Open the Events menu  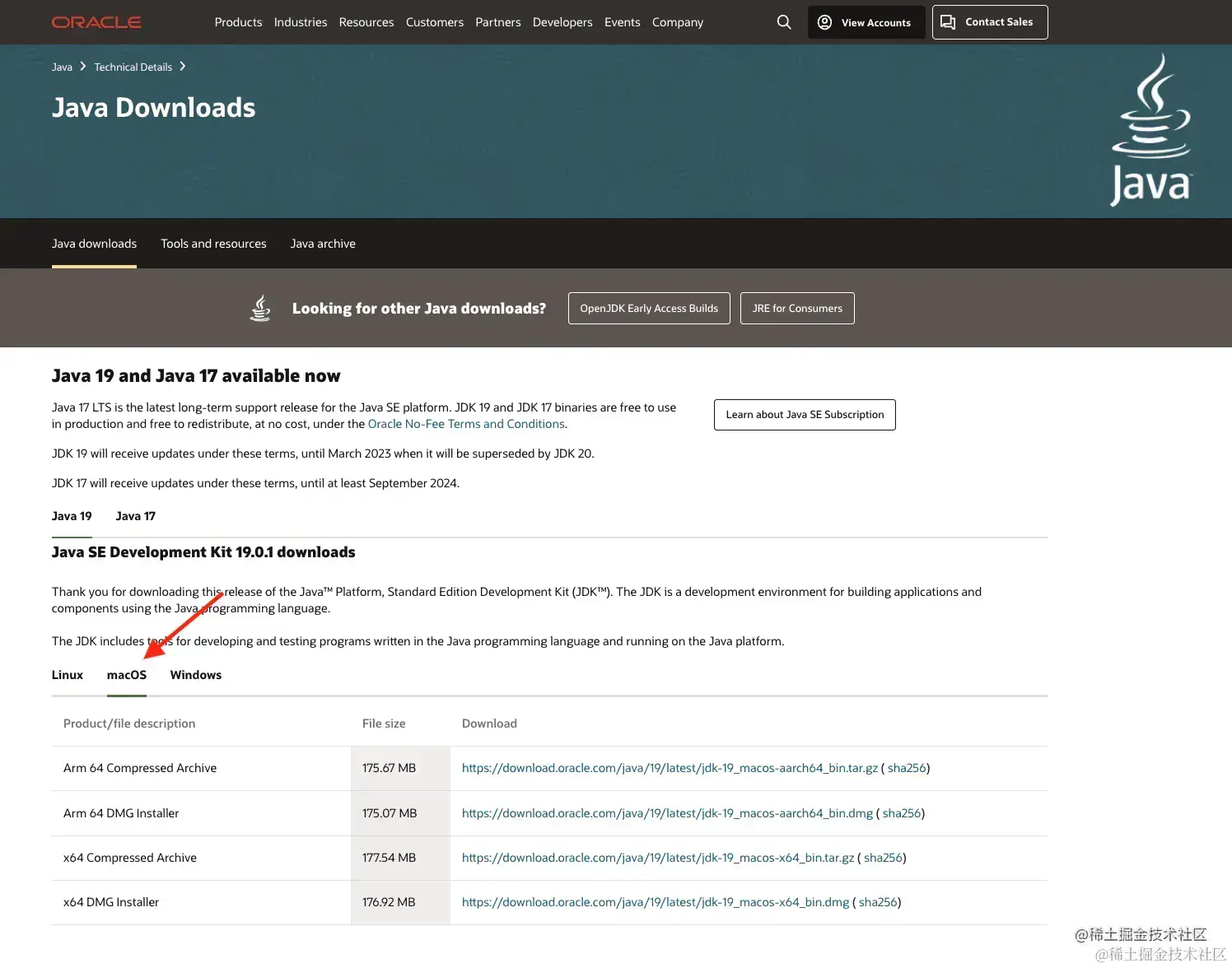click(x=623, y=22)
